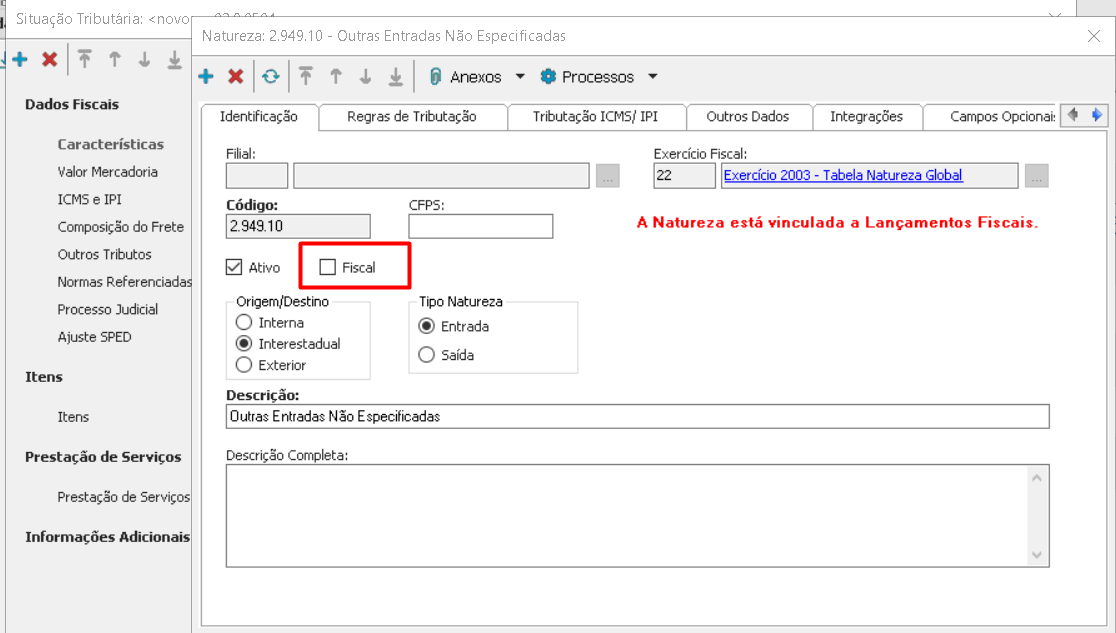Open the Itens sub-item in sidebar
Image resolution: width=1116 pixels, height=633 pixels.
point(73,417)
